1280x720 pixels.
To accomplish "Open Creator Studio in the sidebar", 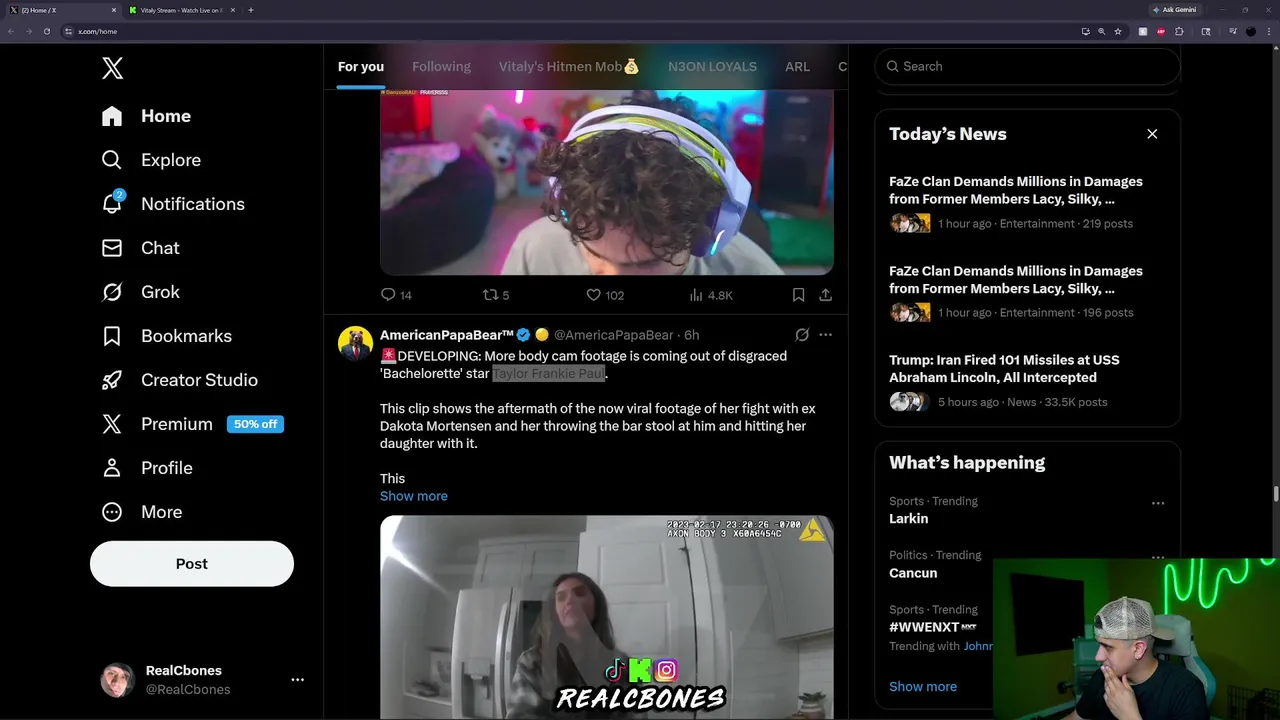I will 179,380.
